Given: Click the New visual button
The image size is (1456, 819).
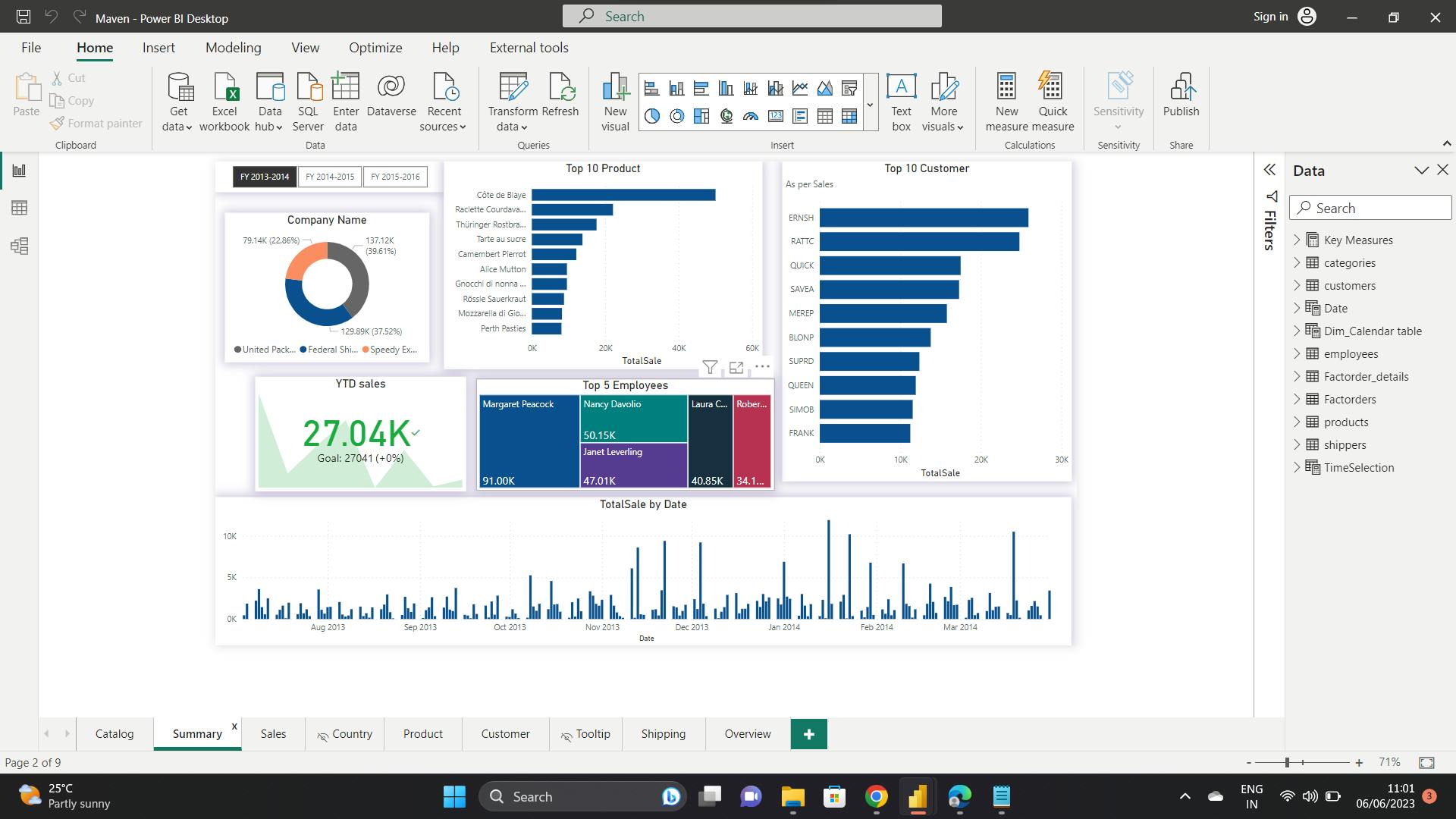Looking at the screenshot, I should pos(615,102).
